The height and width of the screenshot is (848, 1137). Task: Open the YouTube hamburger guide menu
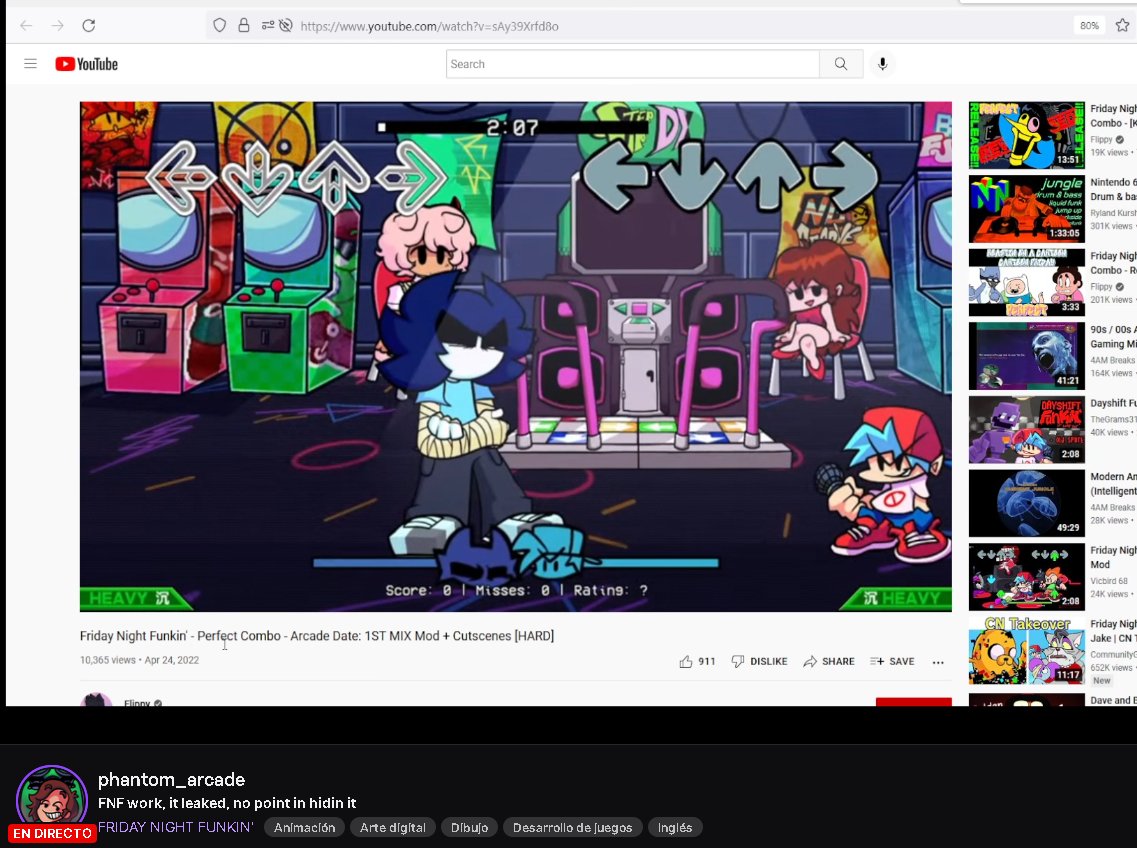tap(30, 64)
